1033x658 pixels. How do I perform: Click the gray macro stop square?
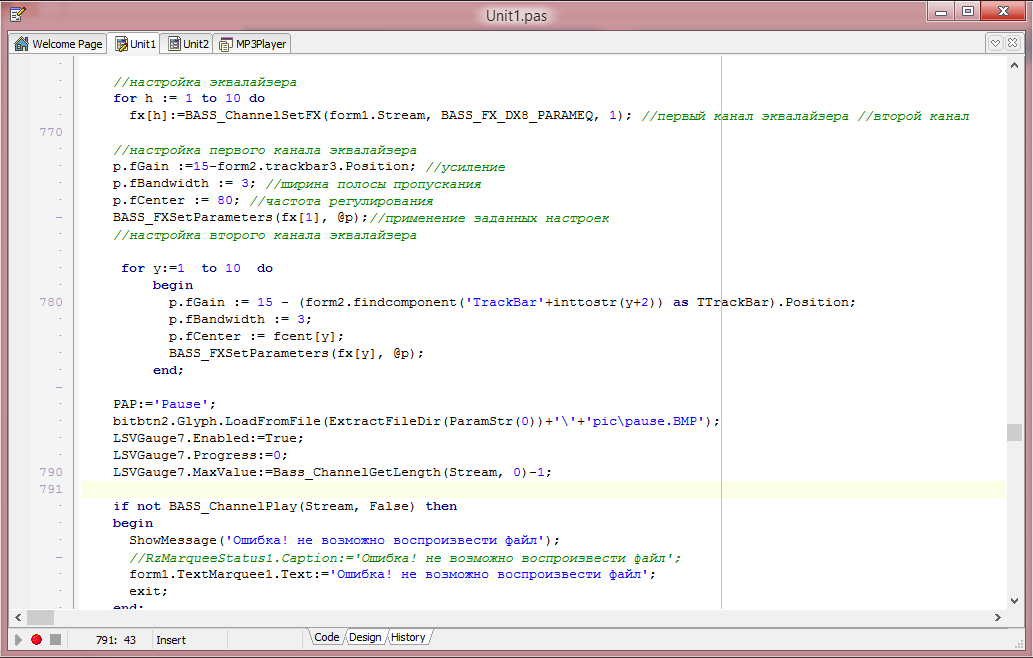(55, 639)
